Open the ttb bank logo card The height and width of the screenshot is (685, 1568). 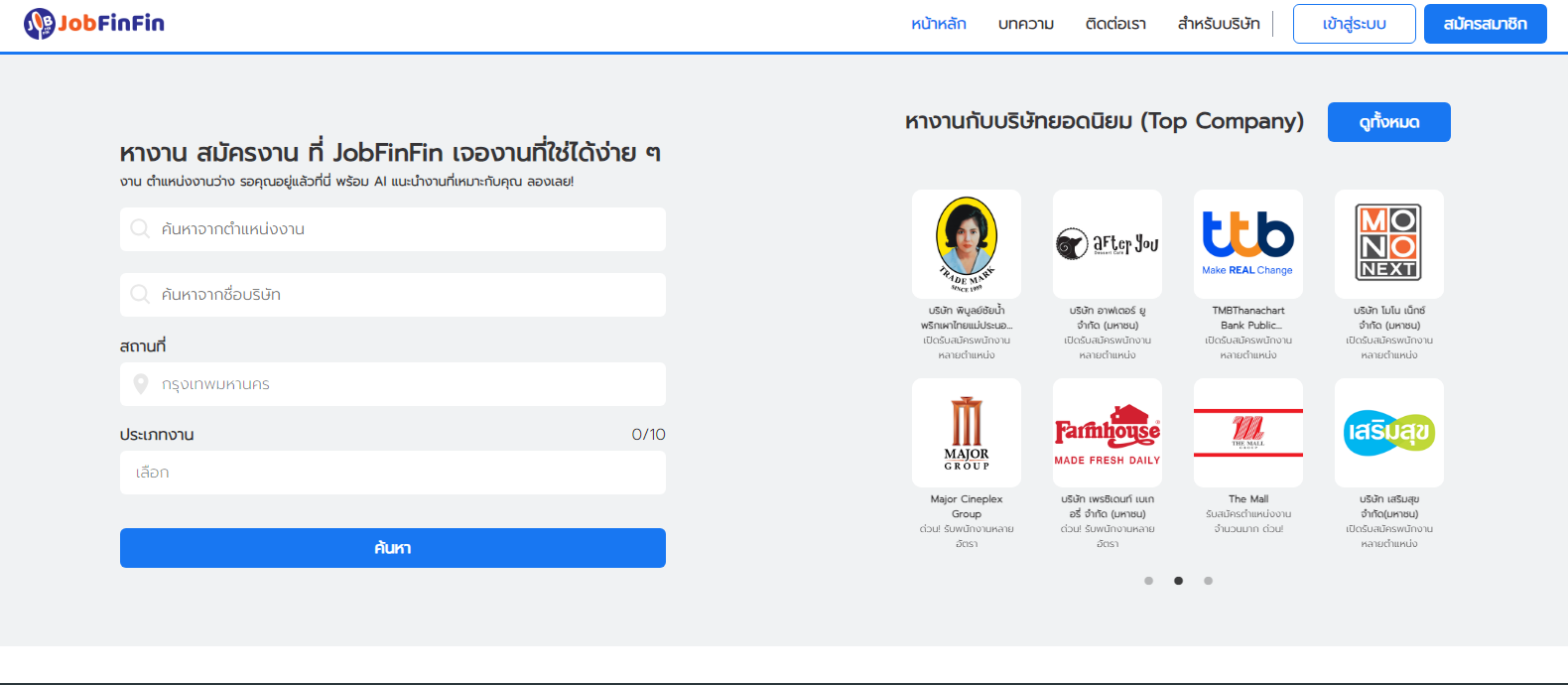(1248, 243)
